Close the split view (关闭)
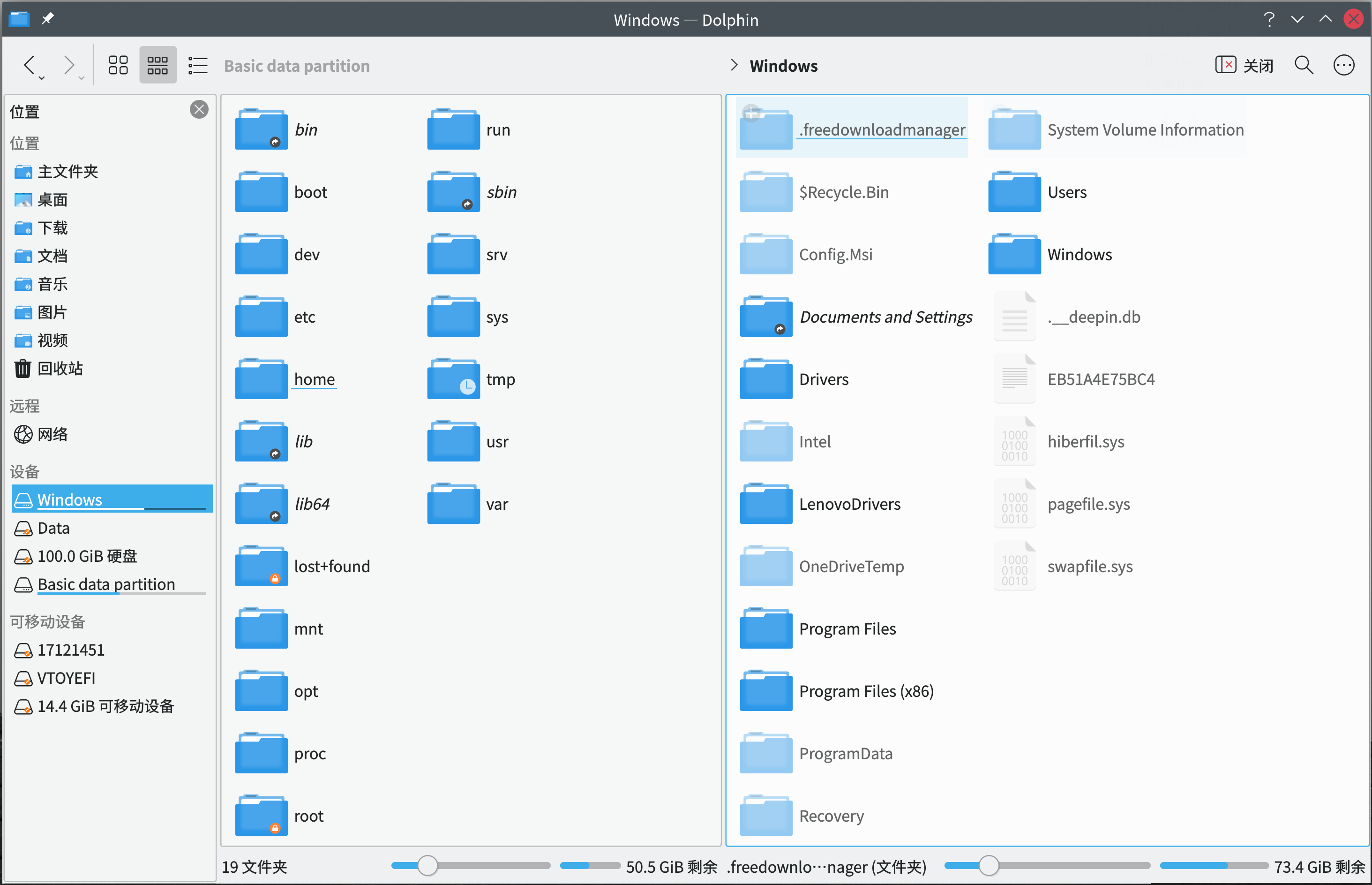Image resolution: width=1372 pixels, height=885 pixels. pyautogui.click(x=1244, y=65)
